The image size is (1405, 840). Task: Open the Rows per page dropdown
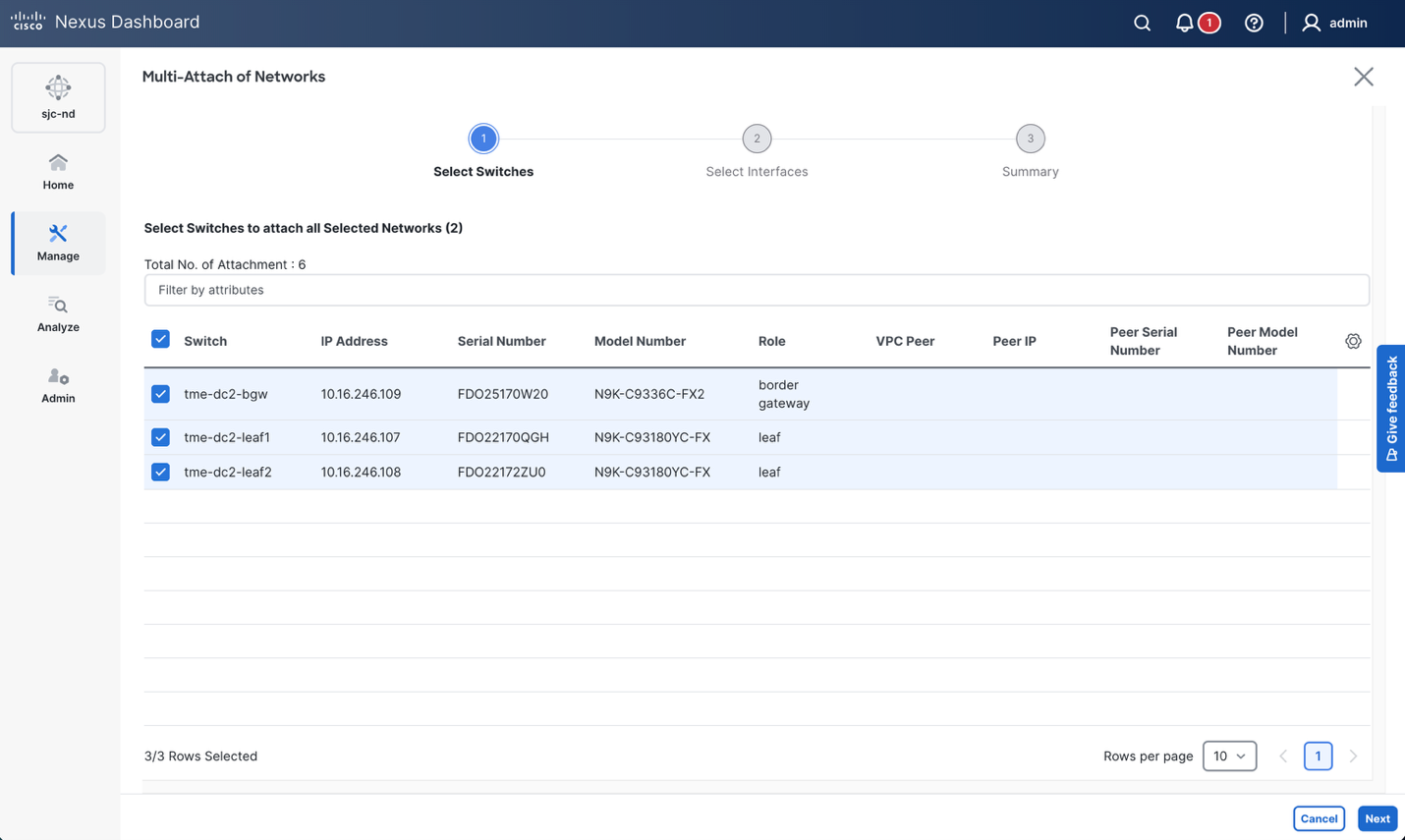click(1229, 756)
